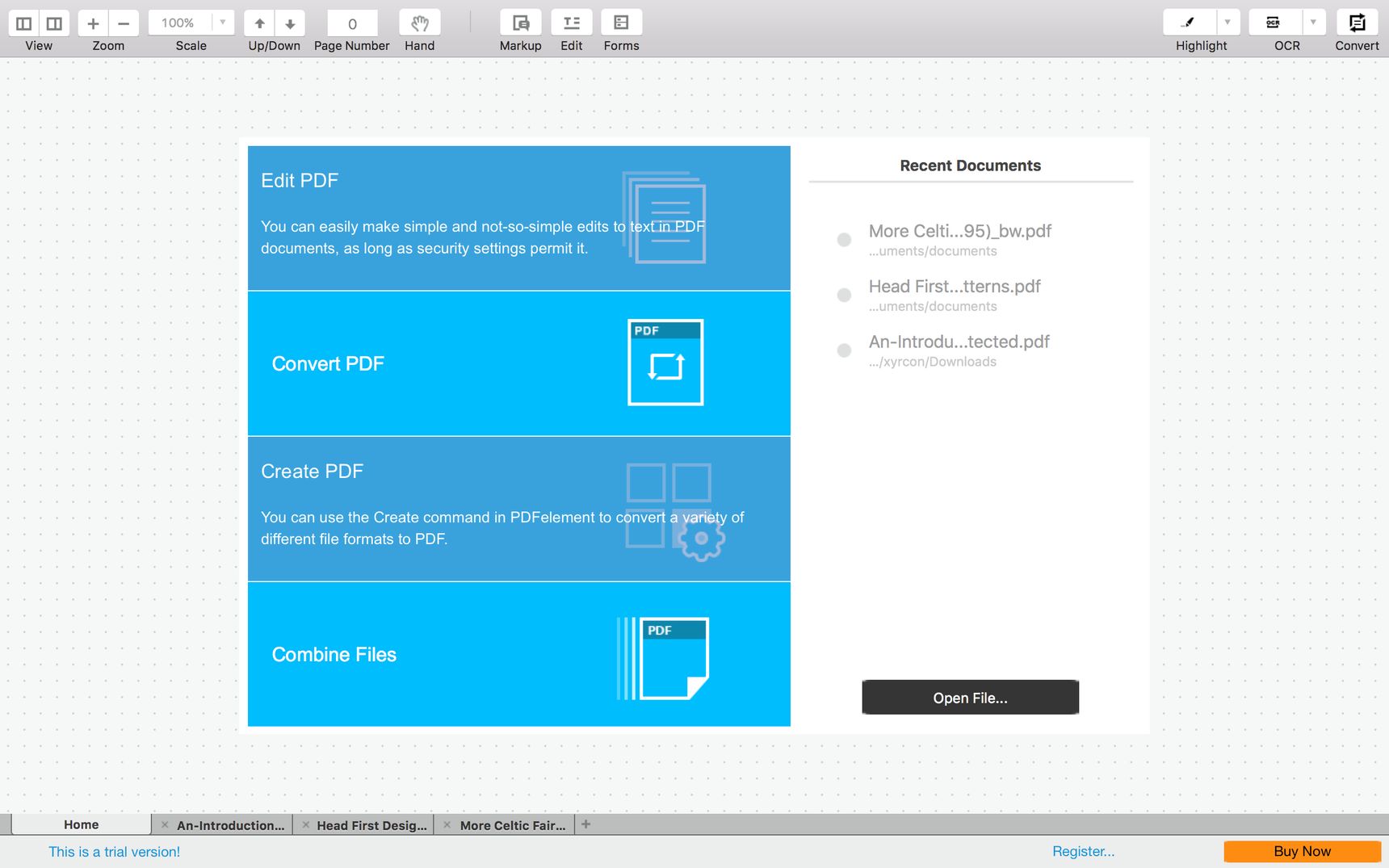Open the Markup tools
The height and width of the screenshot is (868, 1389).
point(521,23)
